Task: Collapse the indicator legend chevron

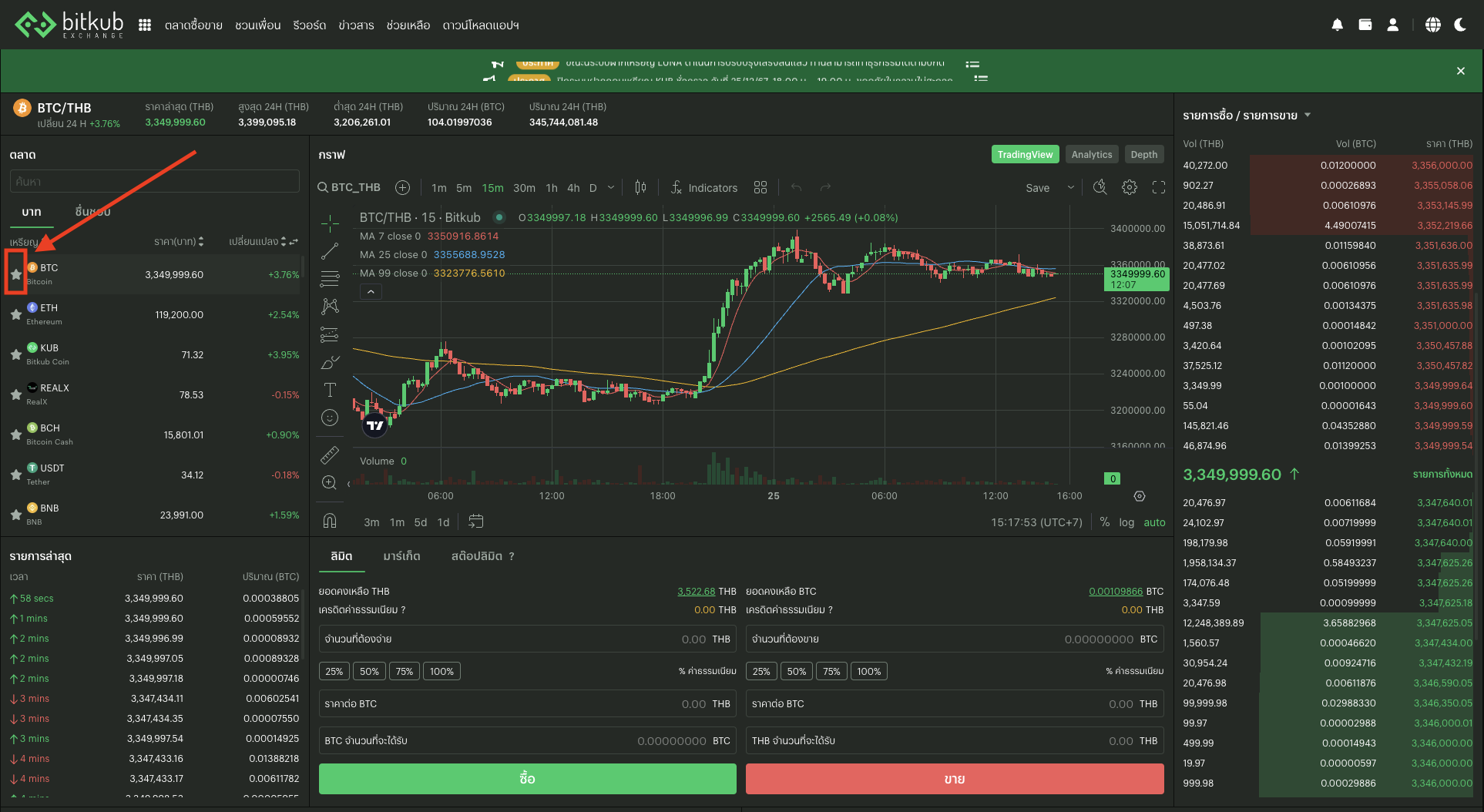Action: tap(371, 292)
